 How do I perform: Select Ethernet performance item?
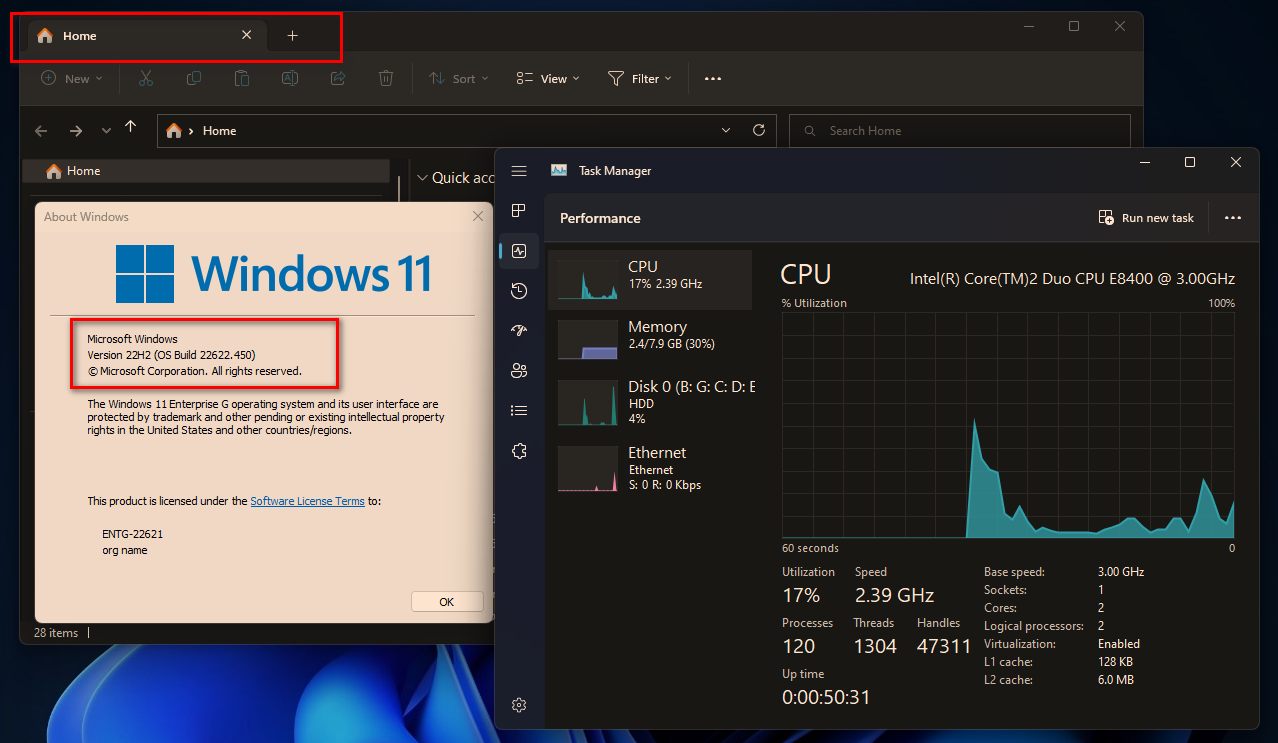tap(650, 468)
